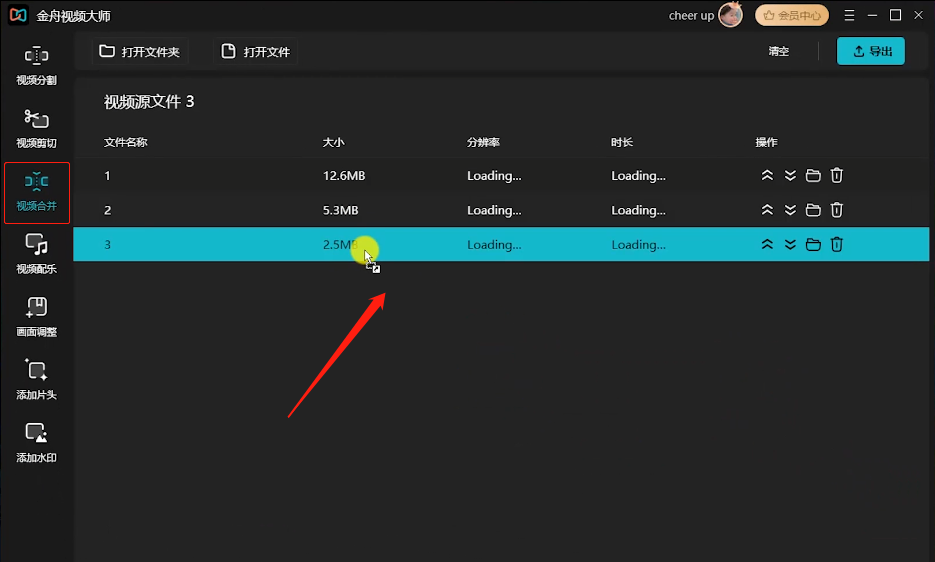Open the 画面调整 picture adjust tool
Viewport: 935px width, 562px height.
[36, 317]
